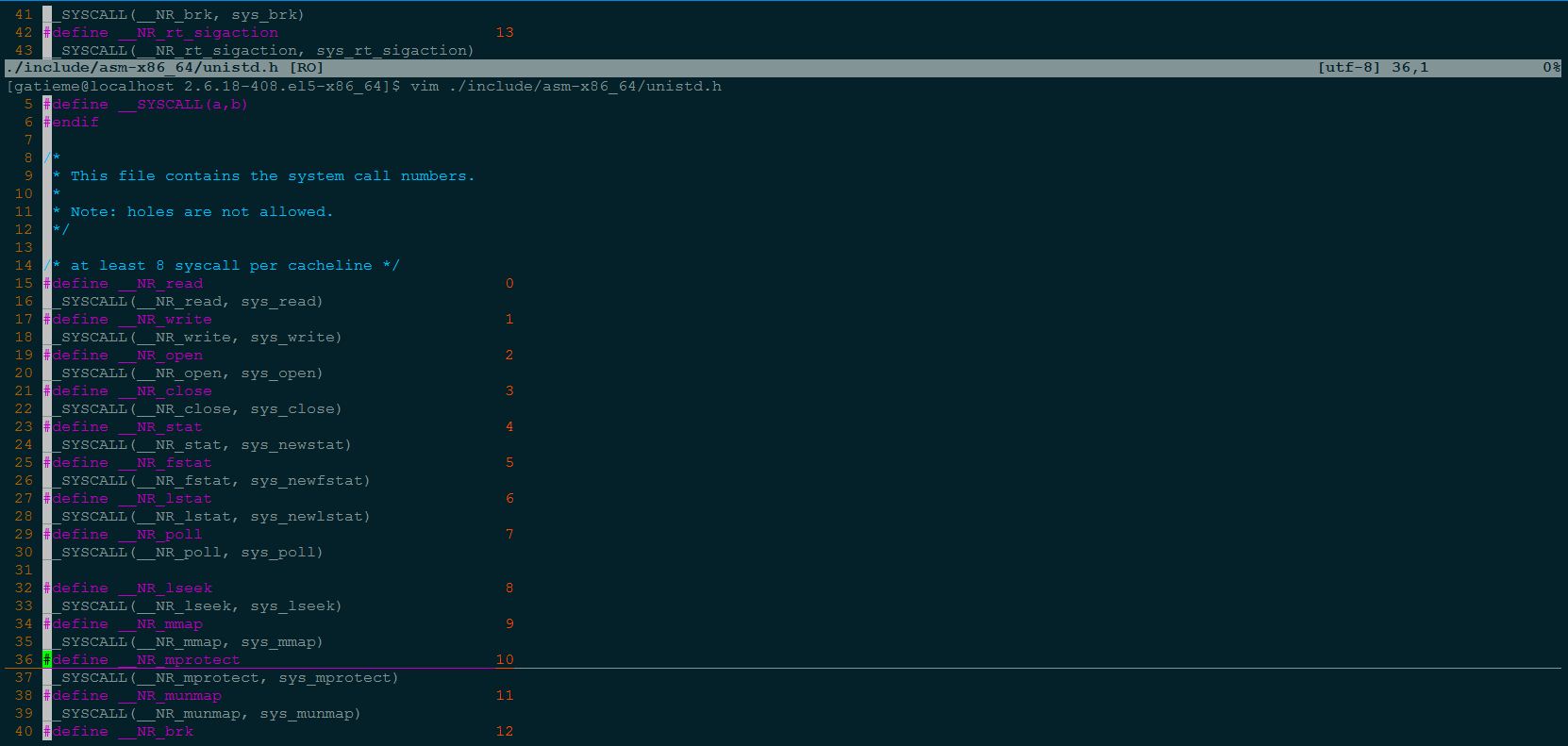
Task: Click "#define __NR_open" text
Action: coord(123,355)
